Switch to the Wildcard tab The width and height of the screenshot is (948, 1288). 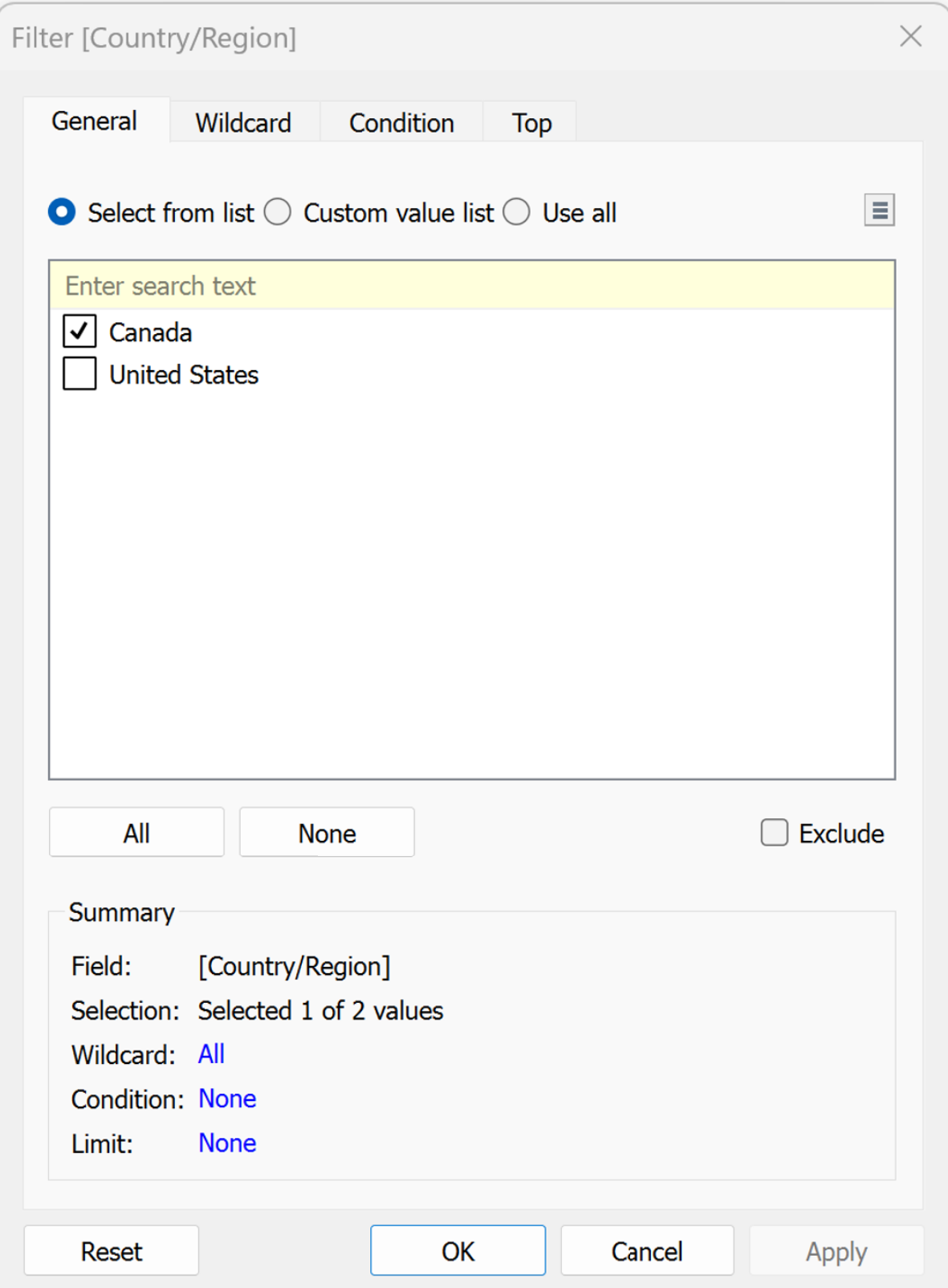(243, 123)
